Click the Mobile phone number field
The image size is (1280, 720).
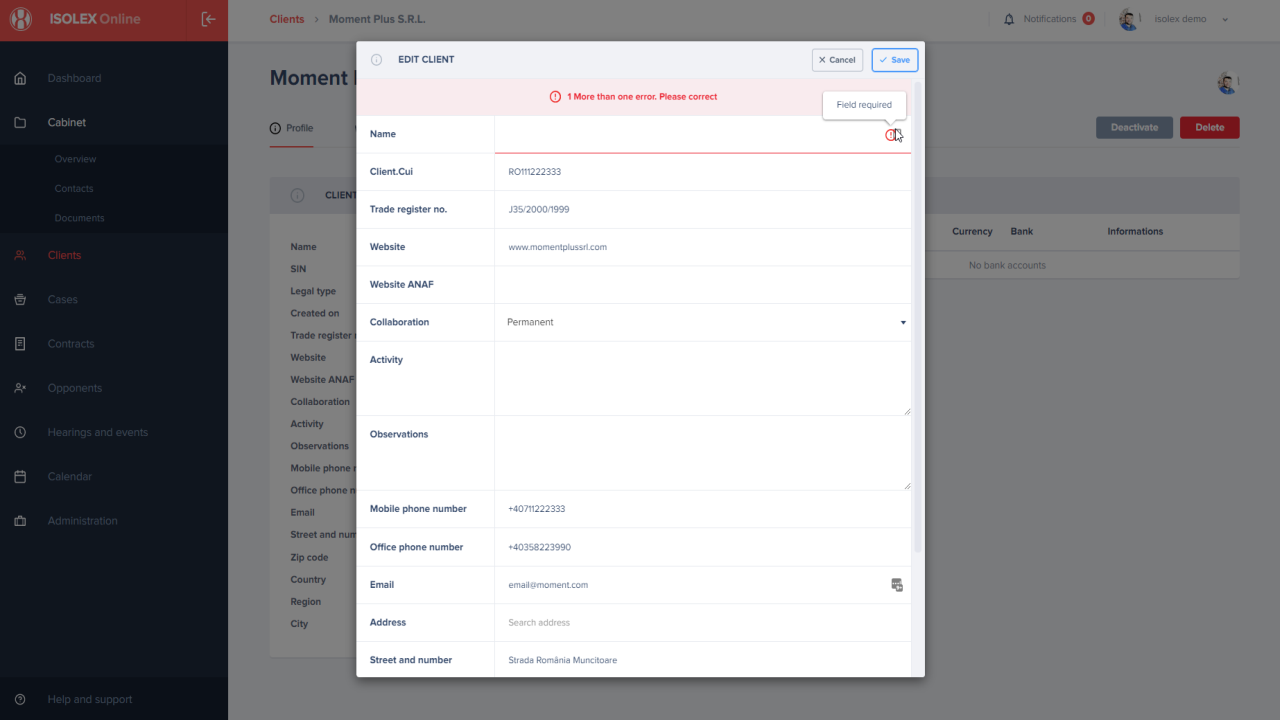click(x=703, y=509)
